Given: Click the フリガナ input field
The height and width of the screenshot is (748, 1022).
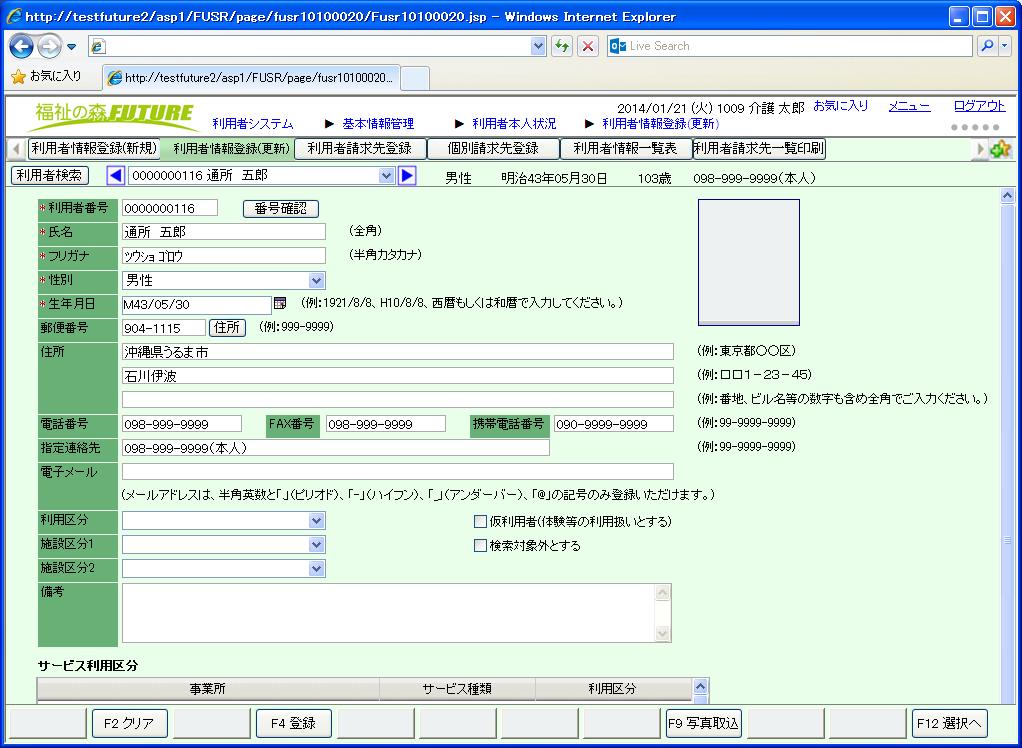Looking at the screenshot, I should [224, 256].
